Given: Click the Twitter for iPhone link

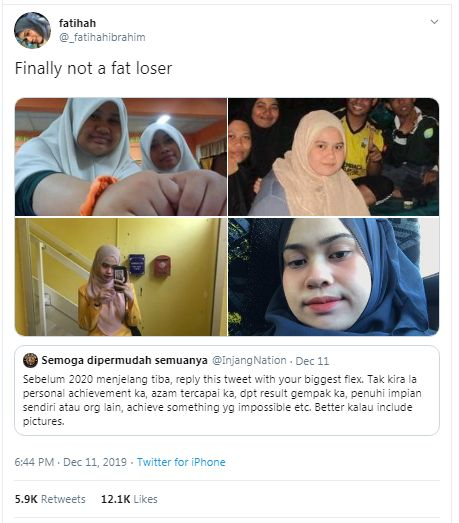Looking at the screenshot, I should tap(181, 462).
